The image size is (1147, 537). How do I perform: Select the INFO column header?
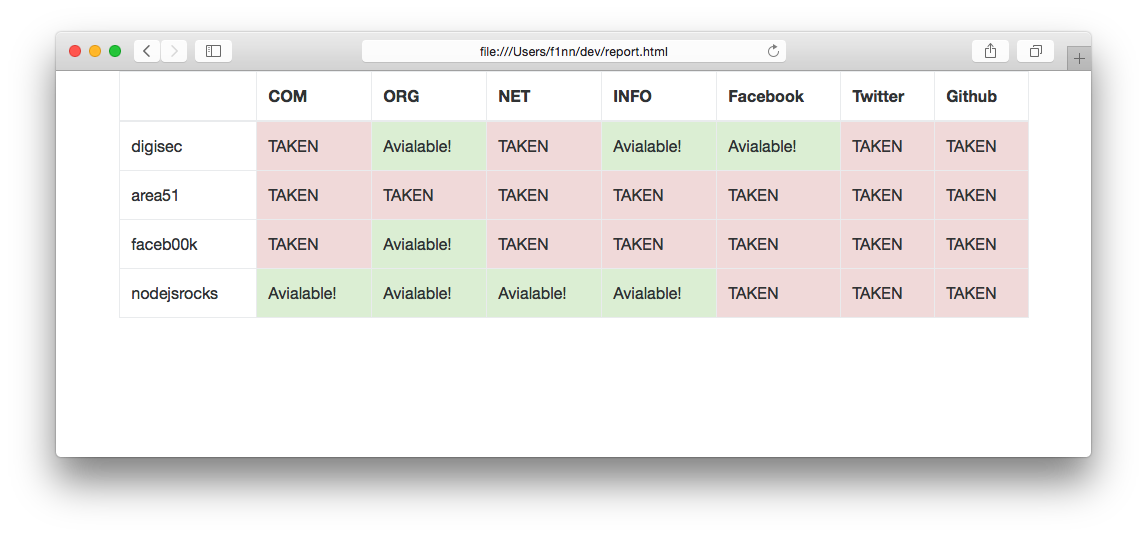click(x=658, y=97)
